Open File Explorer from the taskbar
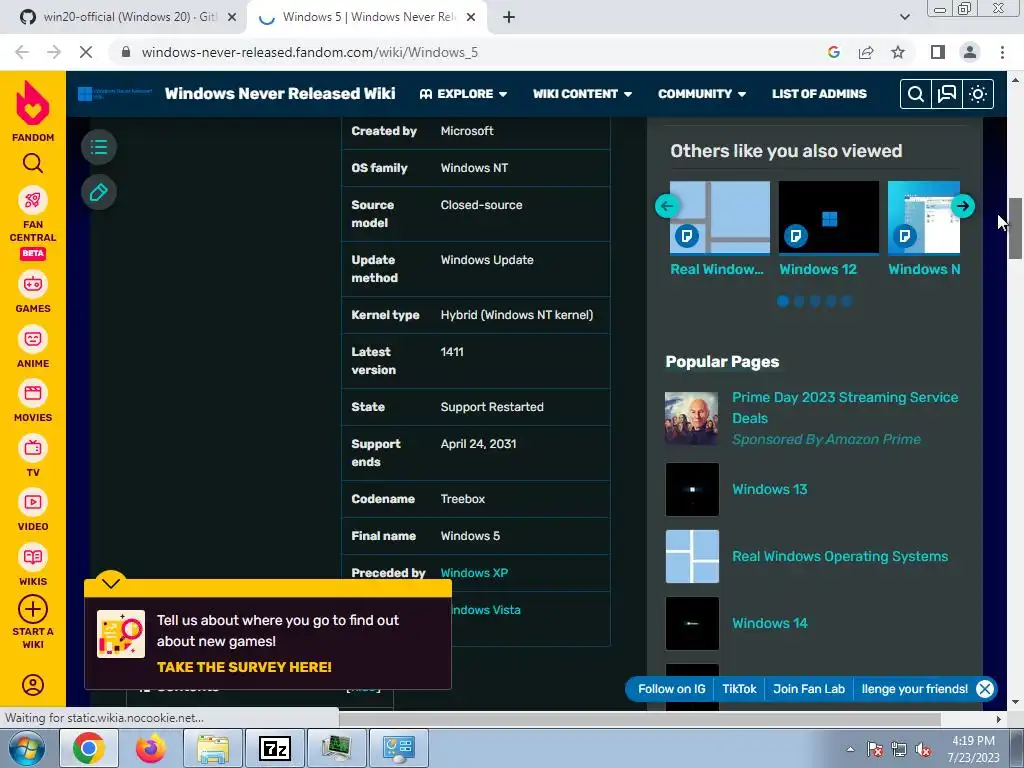 (x=213, y=748)
